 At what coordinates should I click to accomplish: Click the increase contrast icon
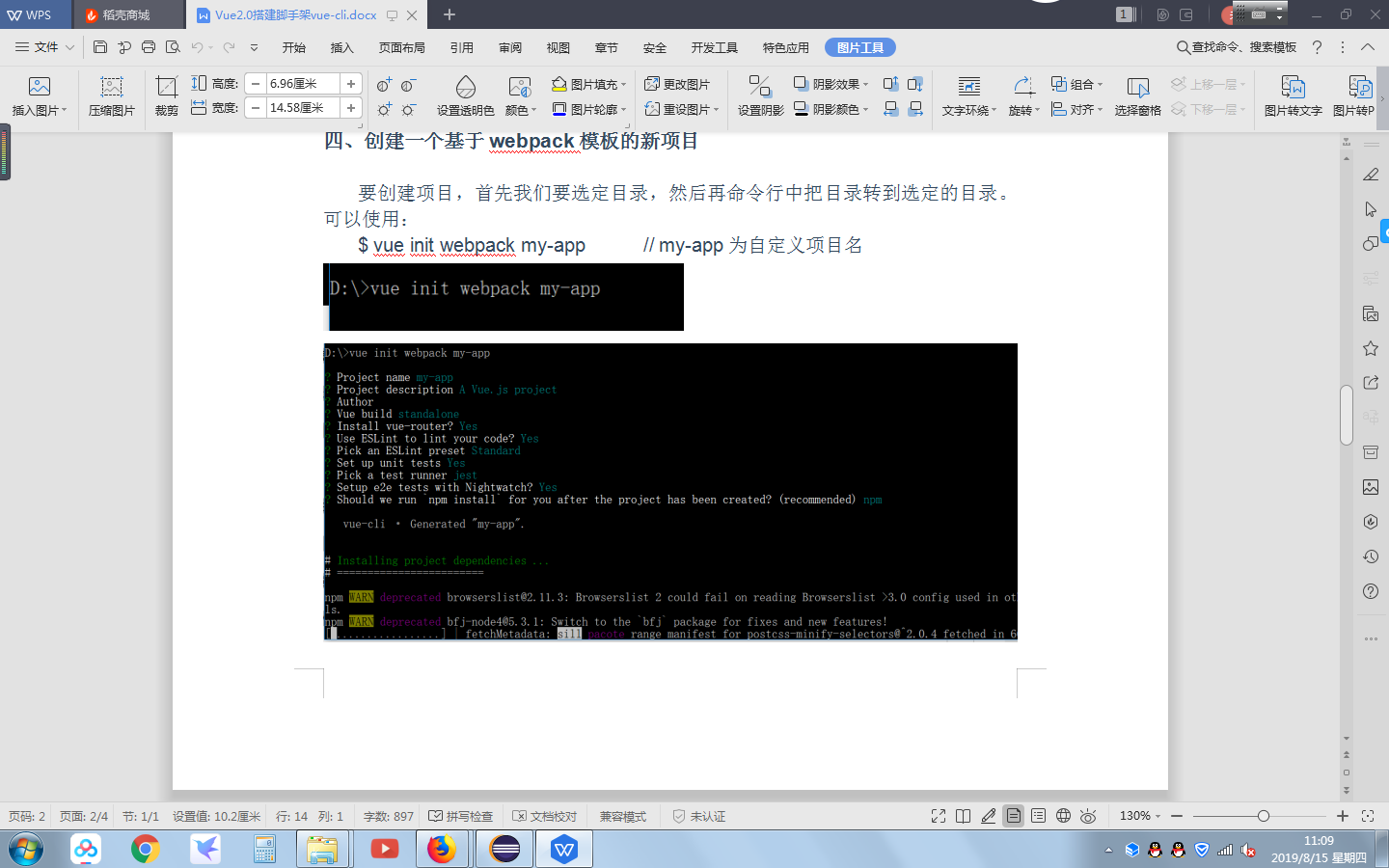[384, 85]
